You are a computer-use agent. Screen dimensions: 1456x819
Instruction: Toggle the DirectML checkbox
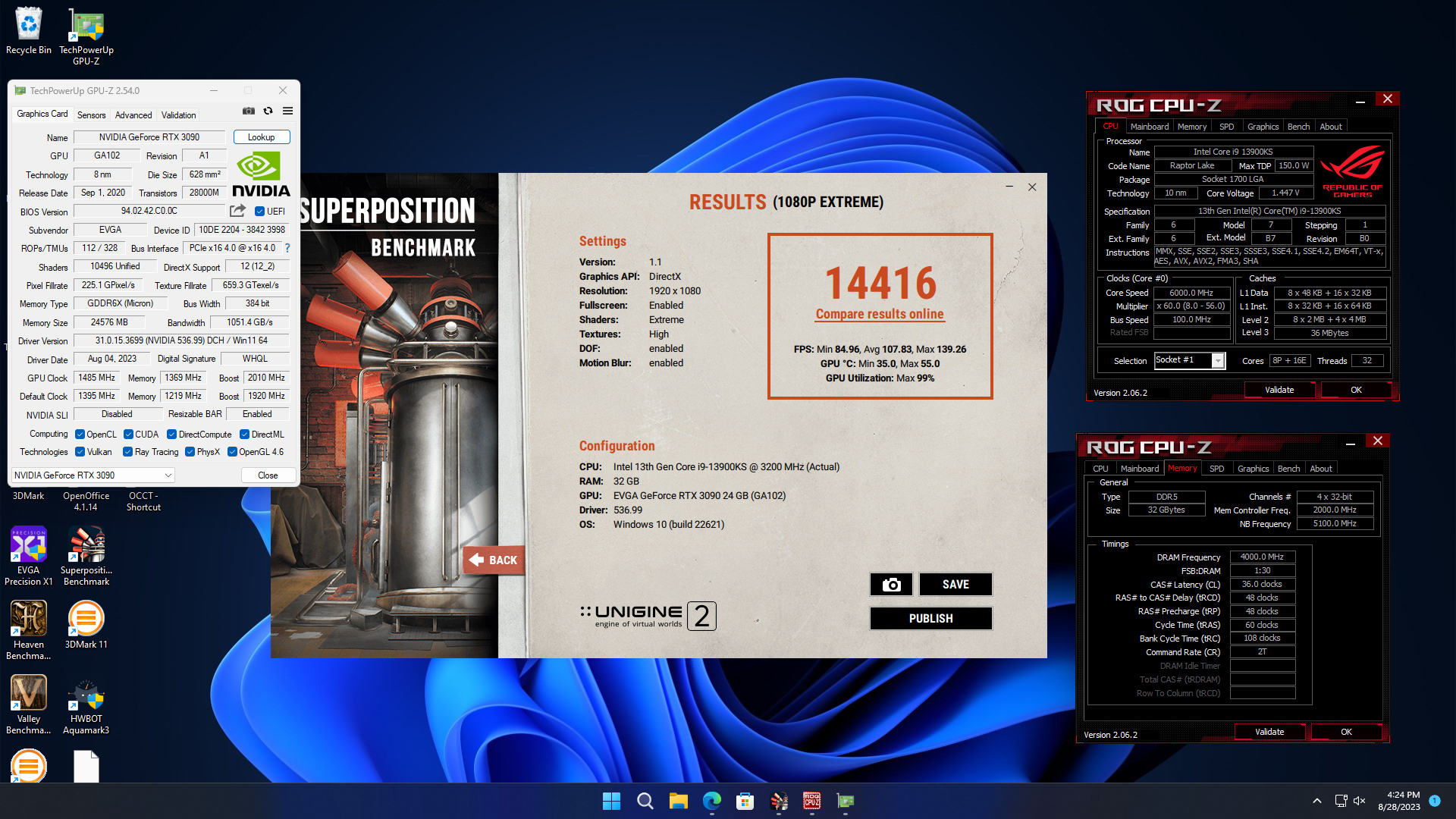tap(245, 435)
